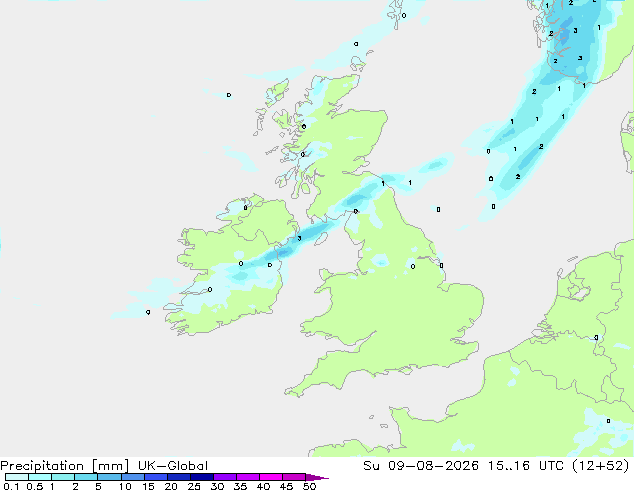This screenshot has width=634, height=490.
Task: Click the "30" legend scale label
Action: [x=217, y=486]
